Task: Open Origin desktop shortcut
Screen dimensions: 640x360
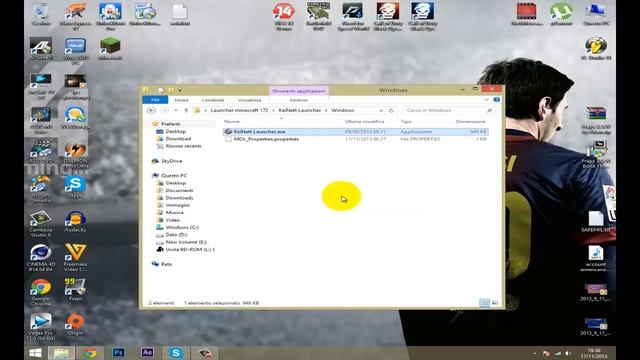Action: coord(76,324)
